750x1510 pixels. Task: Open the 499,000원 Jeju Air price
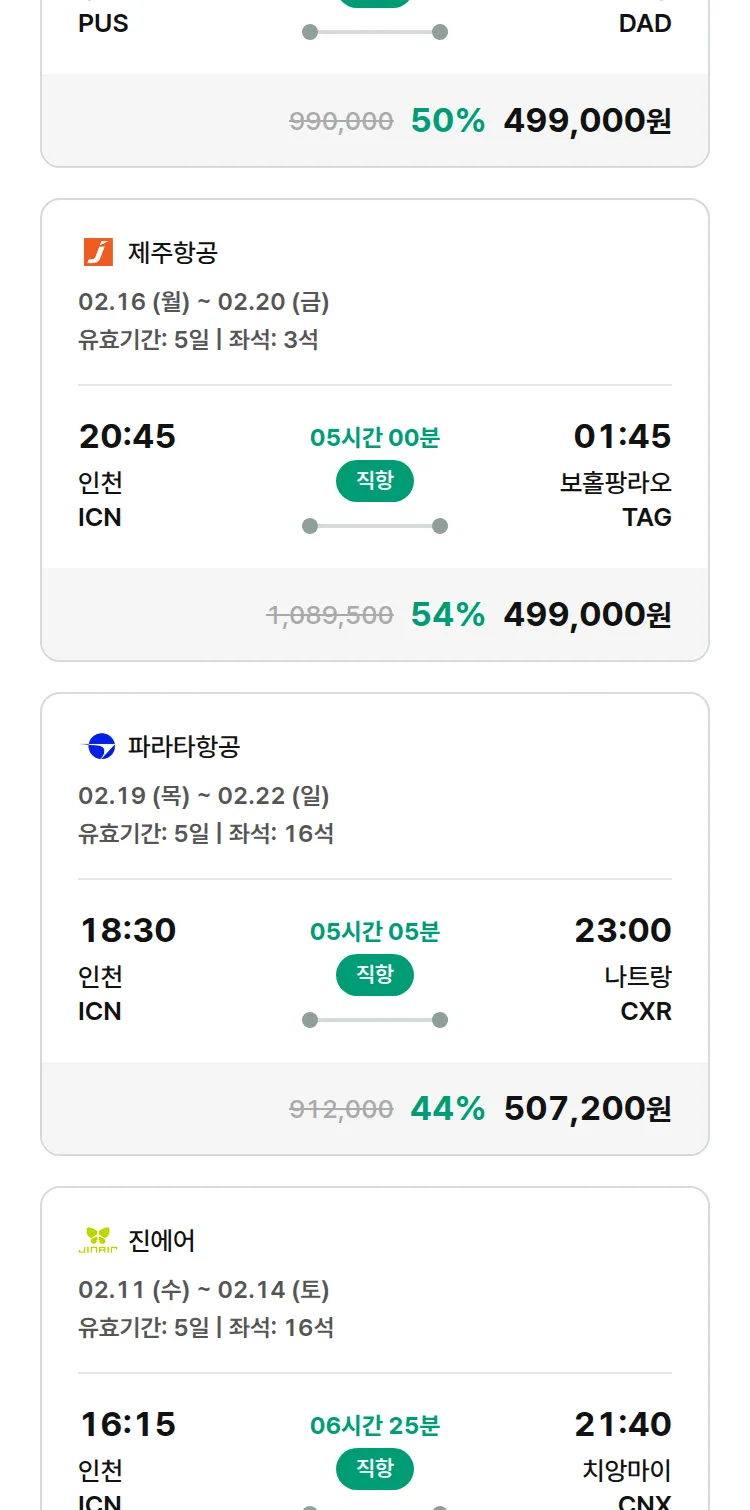pyautogui.click(x=587, y=614)
